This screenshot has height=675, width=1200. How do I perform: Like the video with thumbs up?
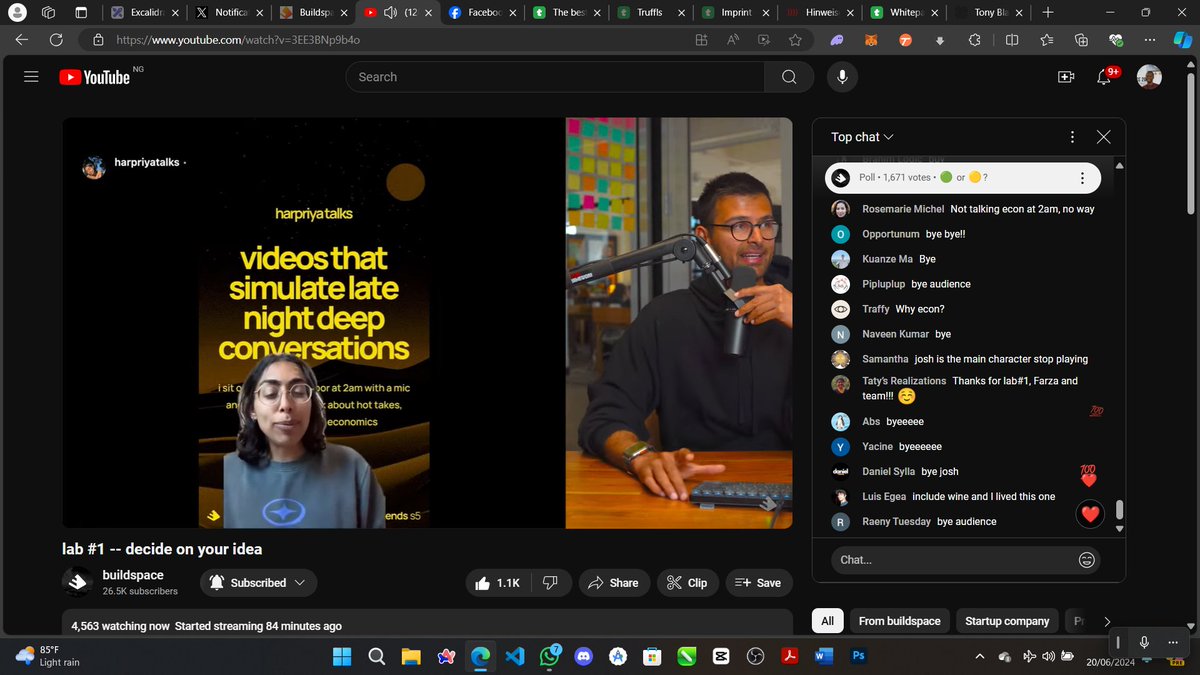tap(497, 583)
